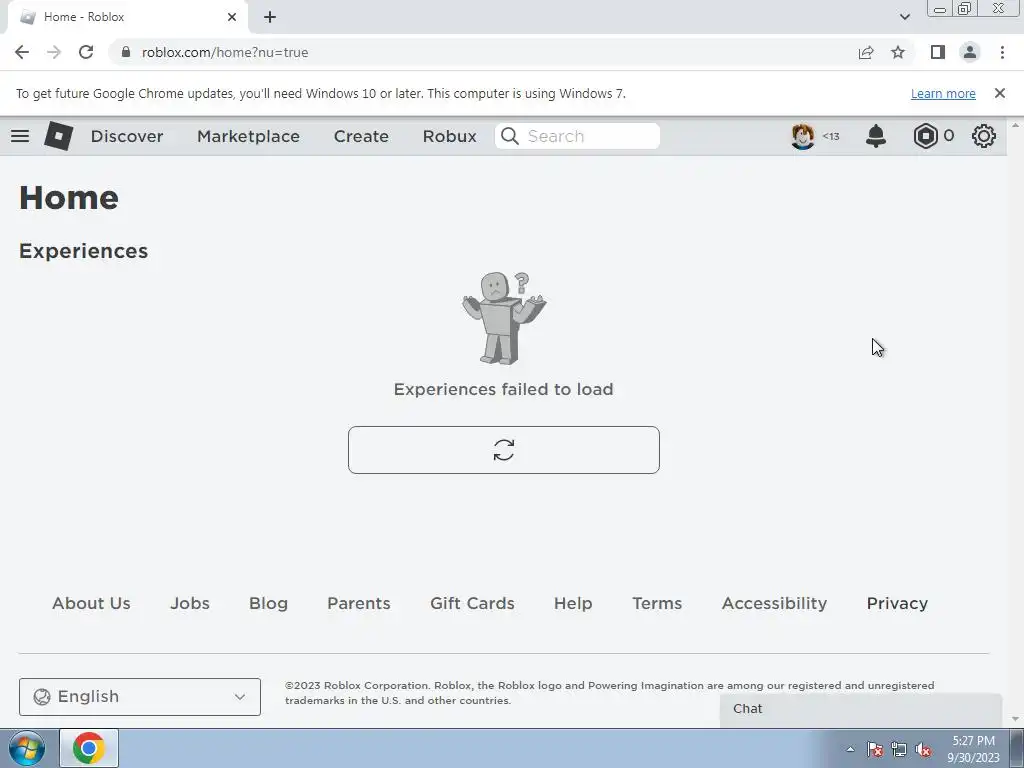The width and height of the screenshot is (1024, 768).
Task: Click the network tray icon
Action: (899, 749)
